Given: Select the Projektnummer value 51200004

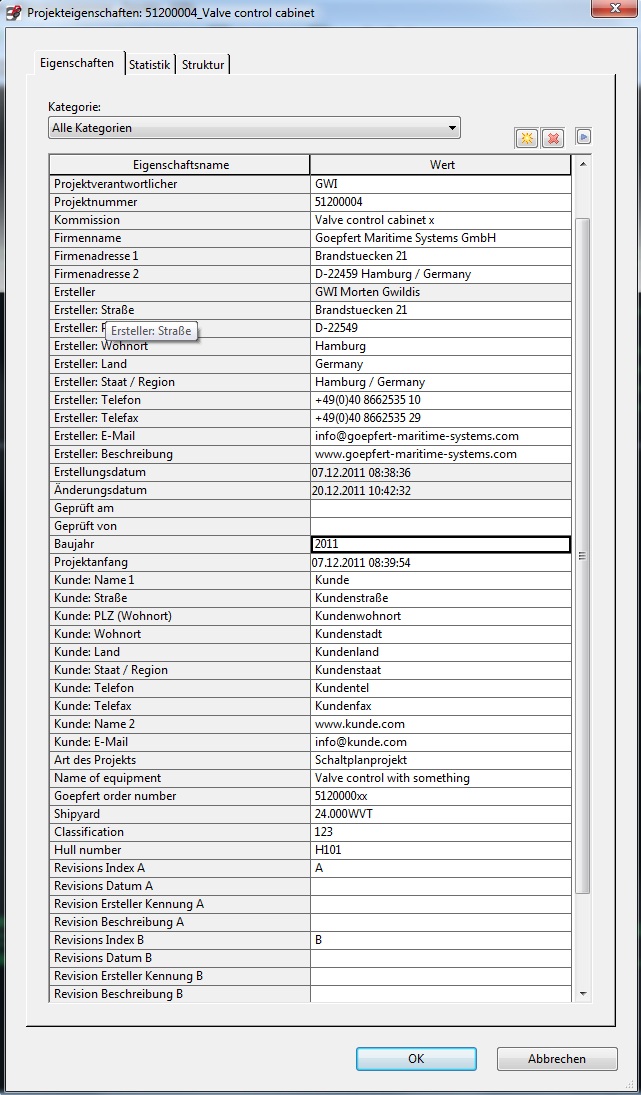Looking at the screenshot, I should 441,202.
